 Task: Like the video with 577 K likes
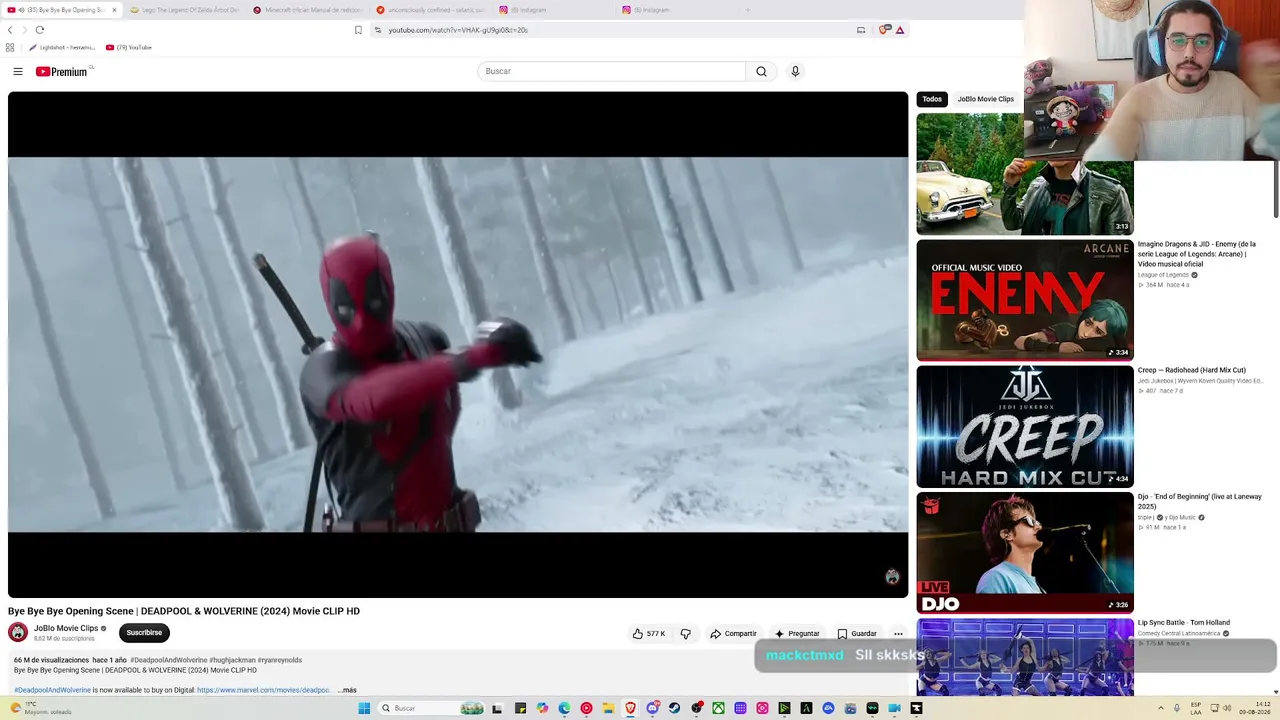(649, 633)
